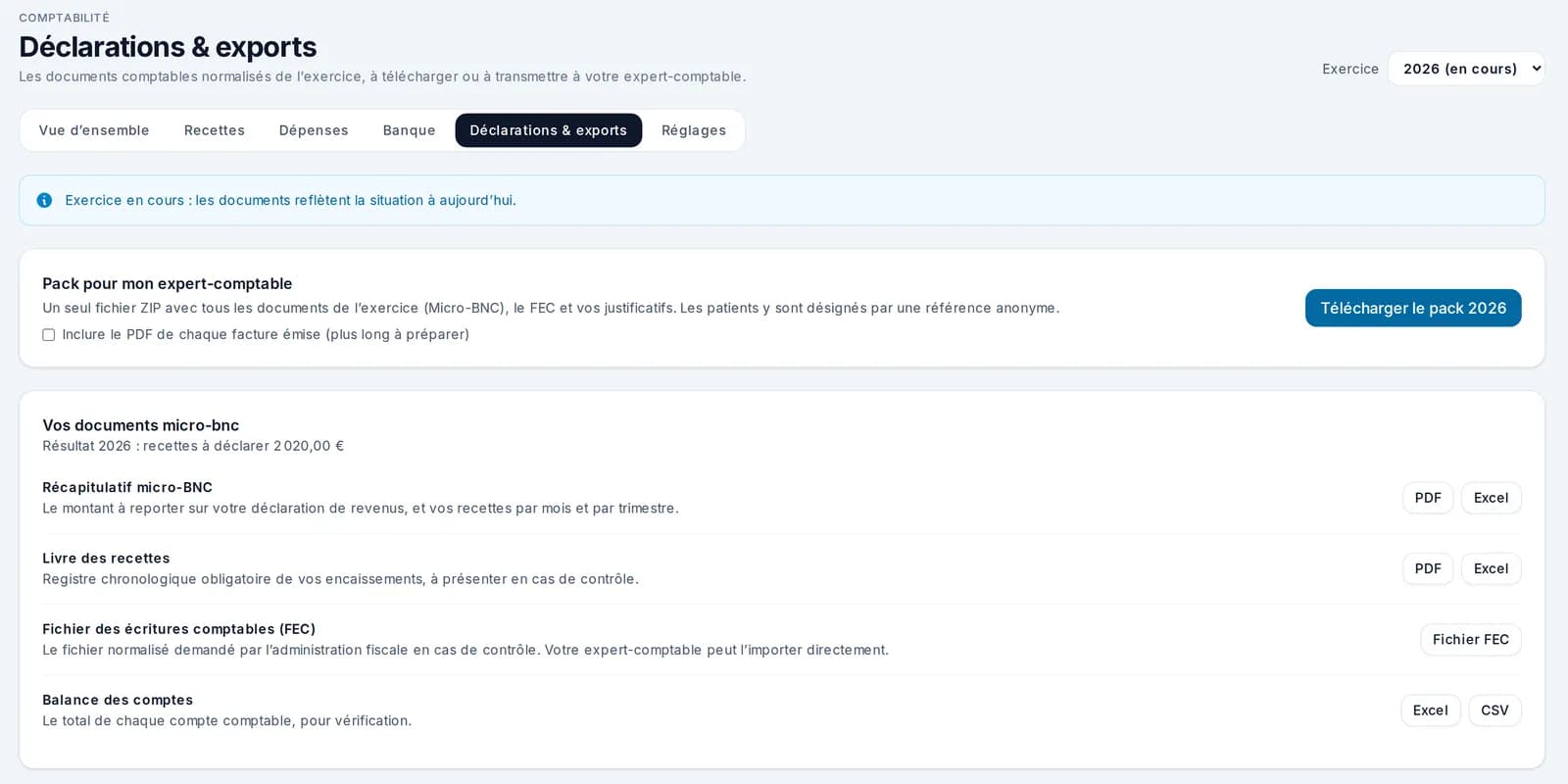Enable including the PDF of each invoice

pos(48,335)
